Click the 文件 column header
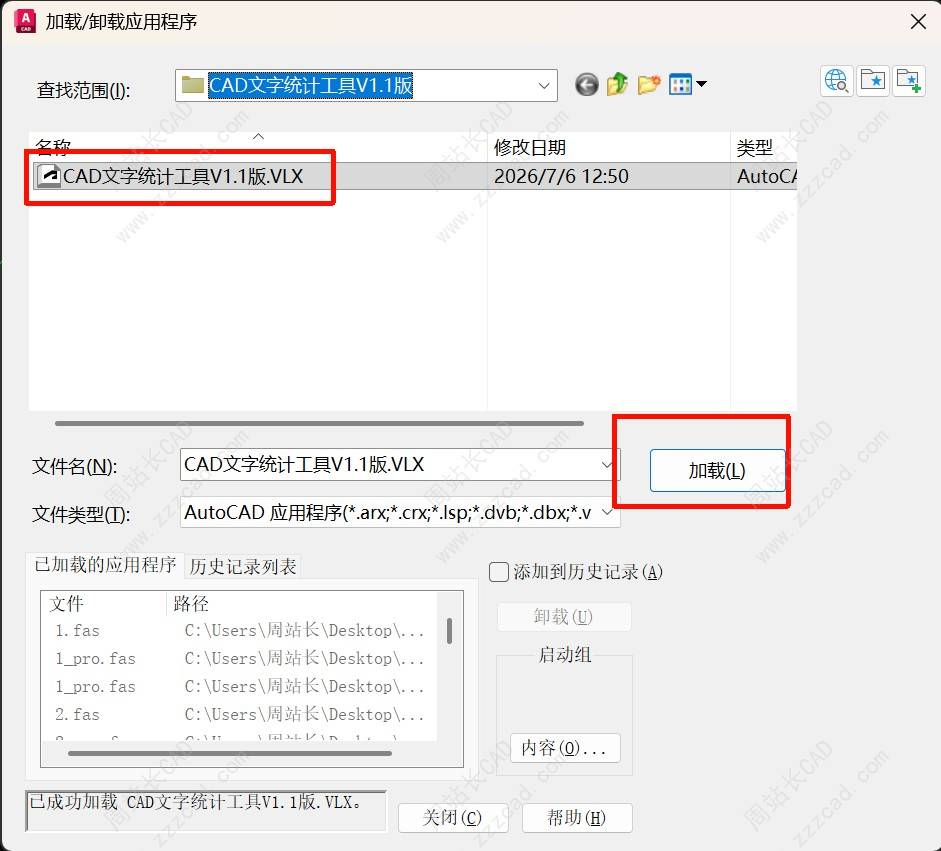The width and height of the screenshot is (941, 851). click(x=104, y=604)
